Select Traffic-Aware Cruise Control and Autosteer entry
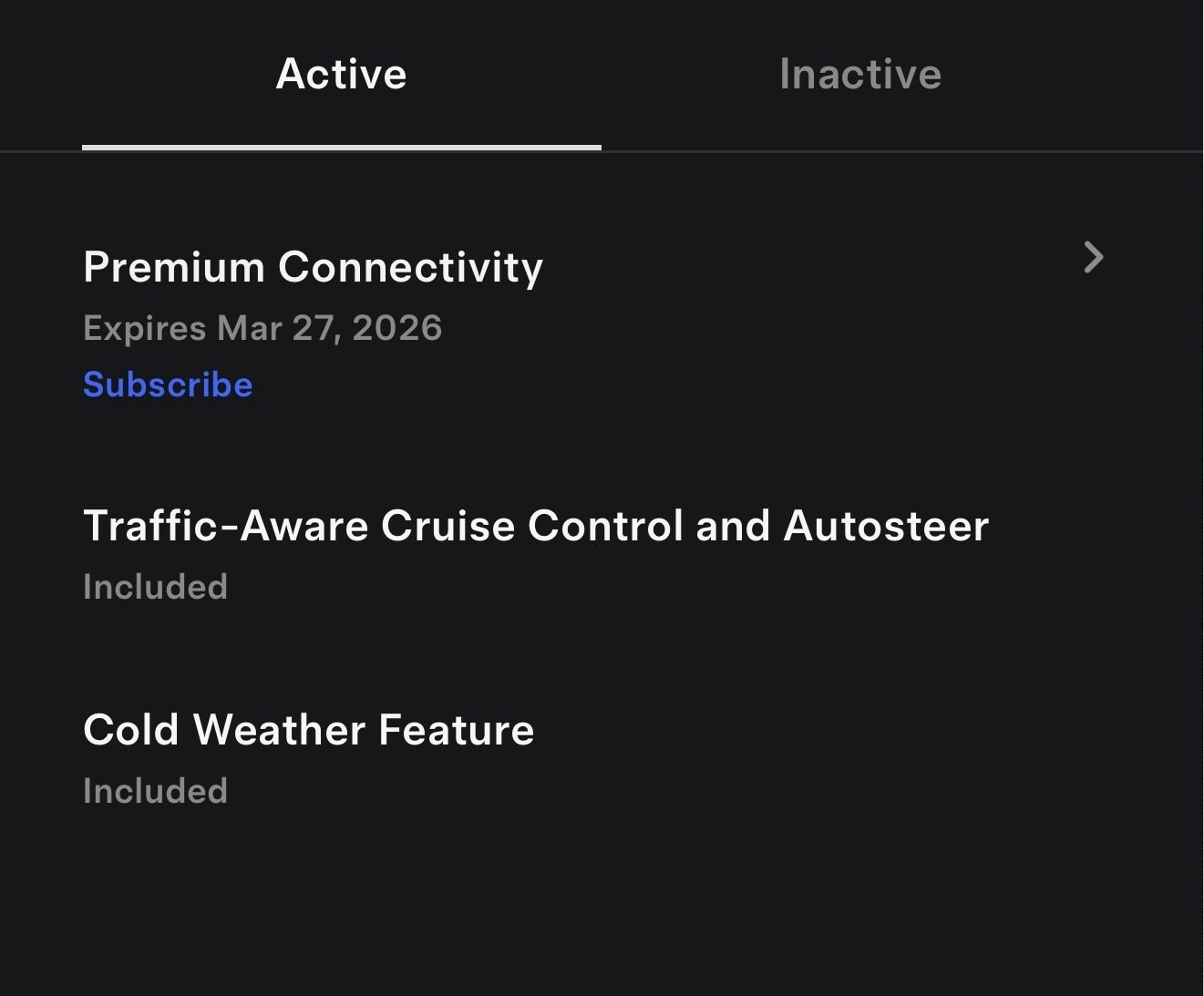Viewport: 1204px width, 996px height. (535, 526)
